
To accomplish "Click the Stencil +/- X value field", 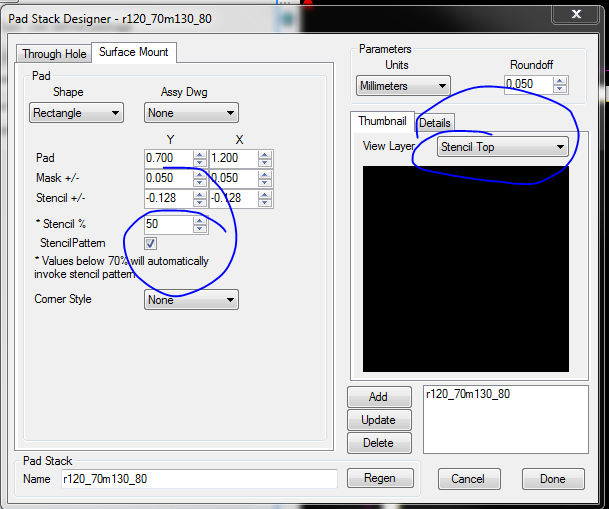I will click(233, 198).
